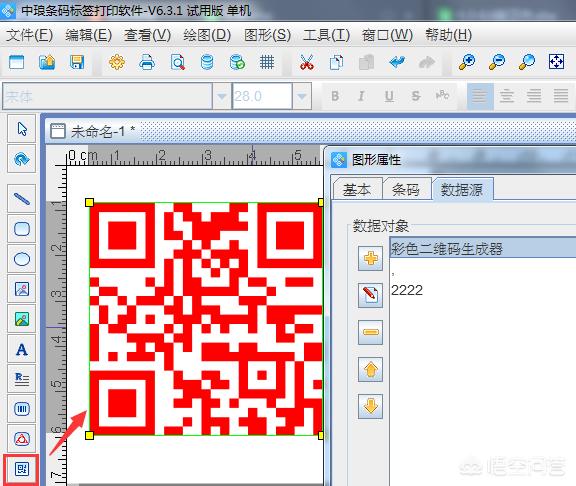Screen dimensions: 576x486
Task: Click the plain magnifier zoom icon
Action: coord(527,62)
